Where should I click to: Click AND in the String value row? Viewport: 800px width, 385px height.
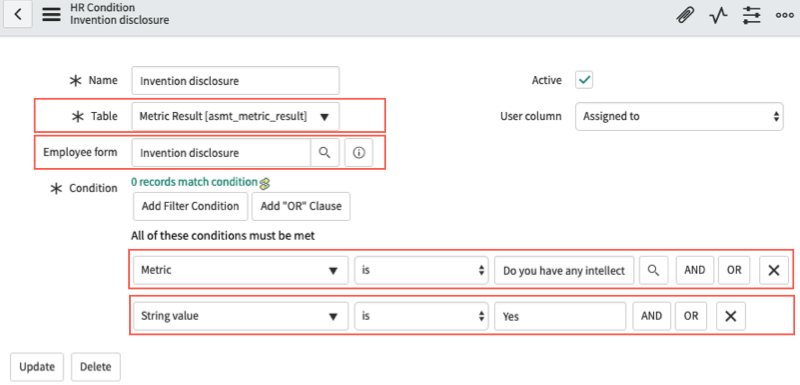pyautogui.click(x=652, y=316)
